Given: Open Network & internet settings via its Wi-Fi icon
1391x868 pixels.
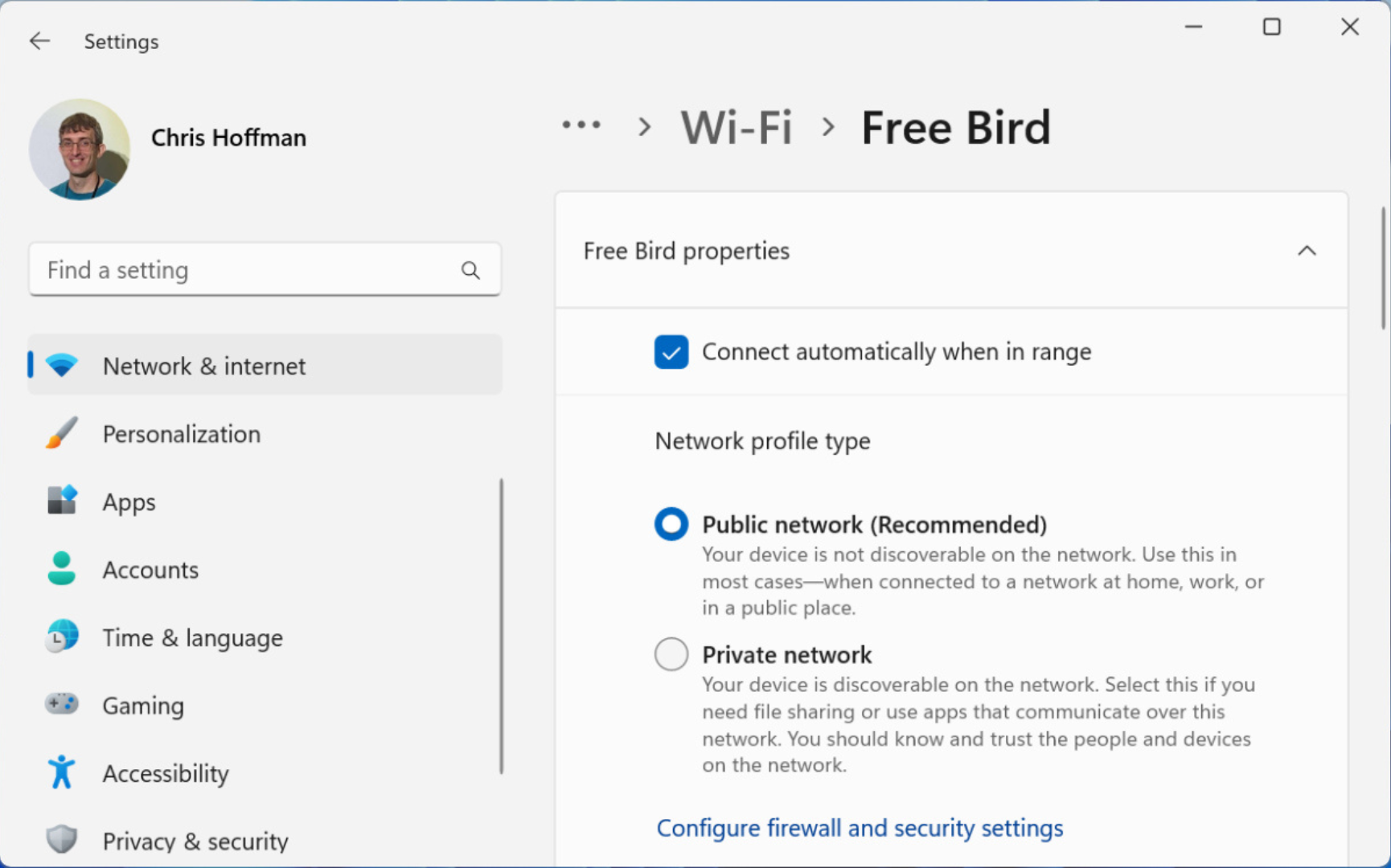Looking at the screenshot, I should click(61, 365).
